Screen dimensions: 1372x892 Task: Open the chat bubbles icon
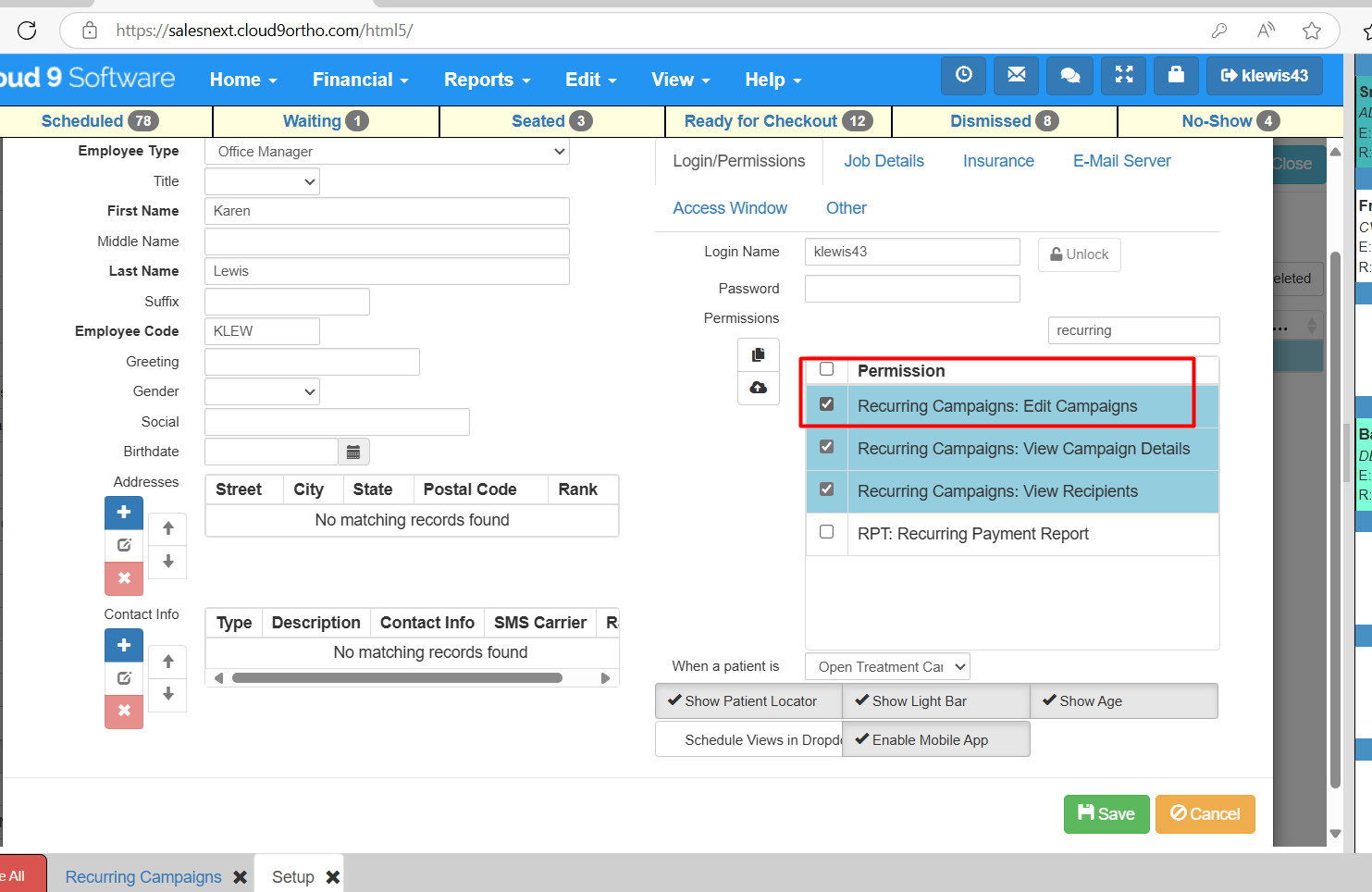coord(1069,76)
